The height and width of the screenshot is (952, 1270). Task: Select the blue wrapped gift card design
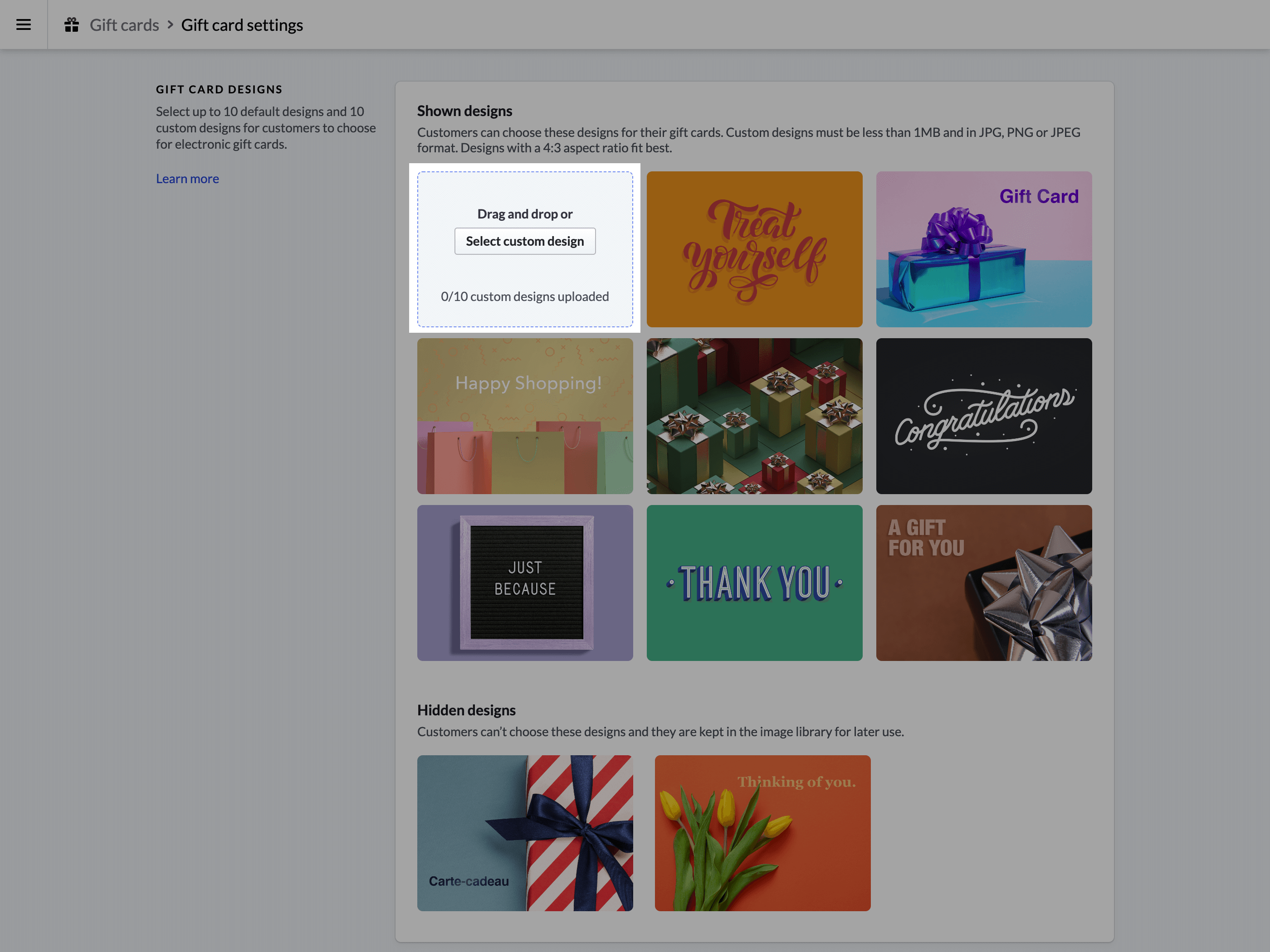pyautogui.click(x=984, y=249)
